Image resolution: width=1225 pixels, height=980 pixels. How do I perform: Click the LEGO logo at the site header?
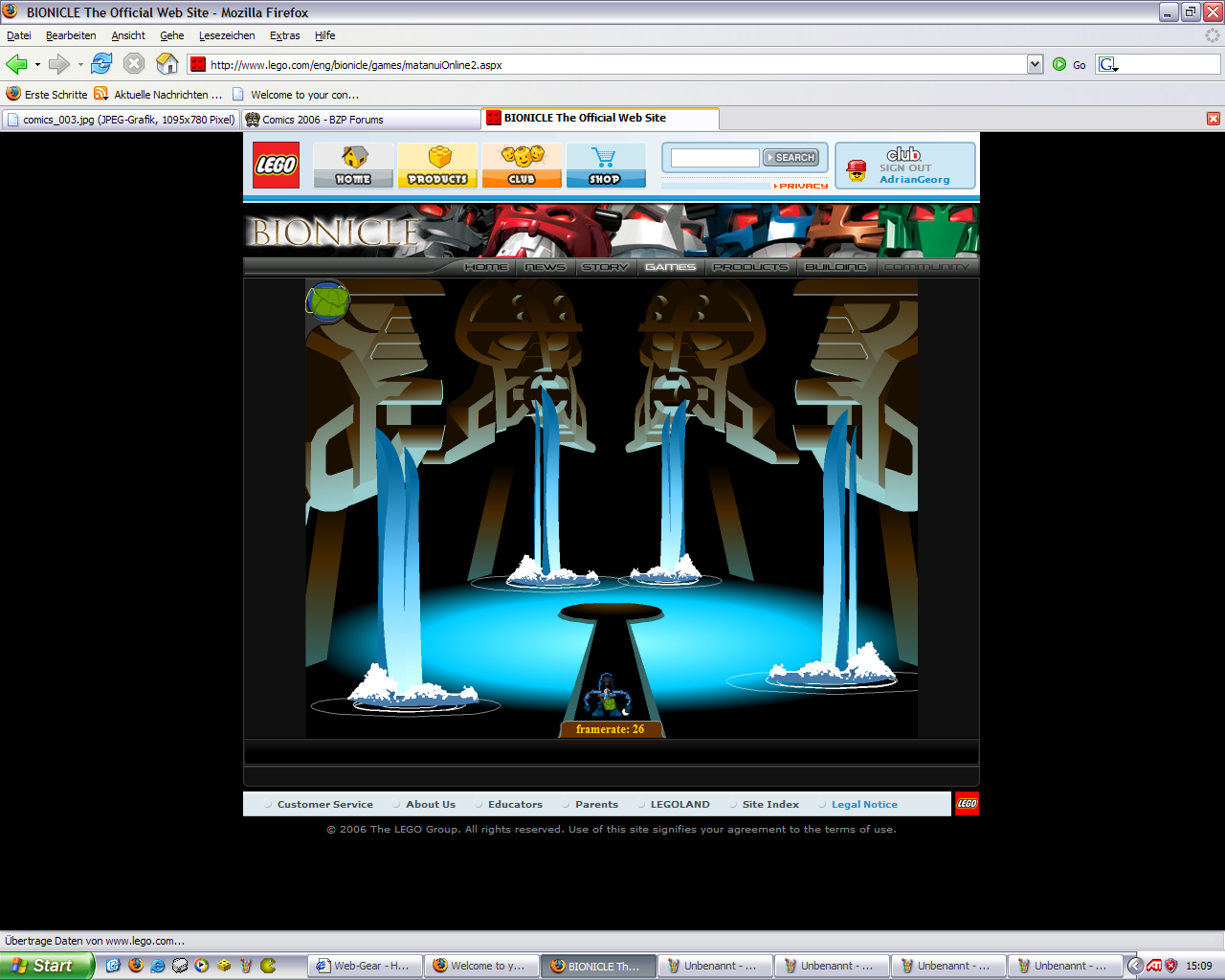click(276, 165)
